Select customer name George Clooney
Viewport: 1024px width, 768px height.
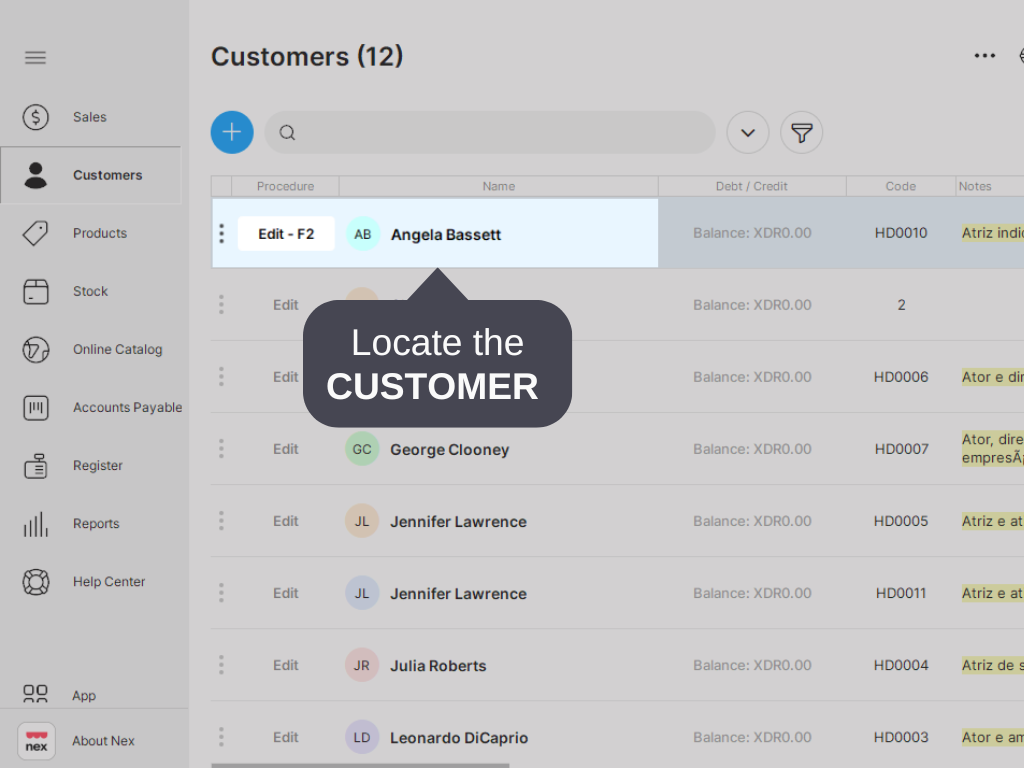[449, 449]
